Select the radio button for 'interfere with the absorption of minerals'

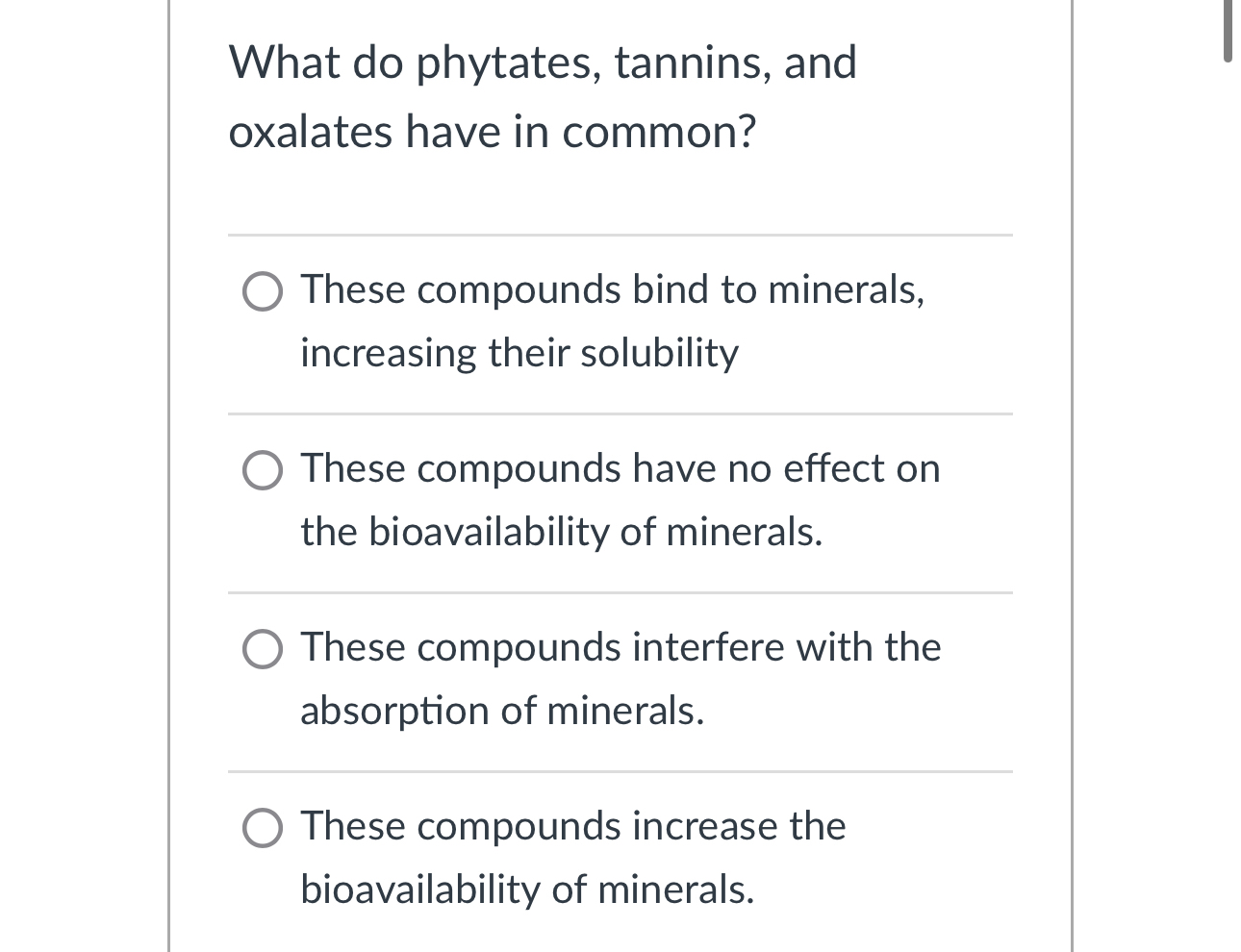point(262,649)
